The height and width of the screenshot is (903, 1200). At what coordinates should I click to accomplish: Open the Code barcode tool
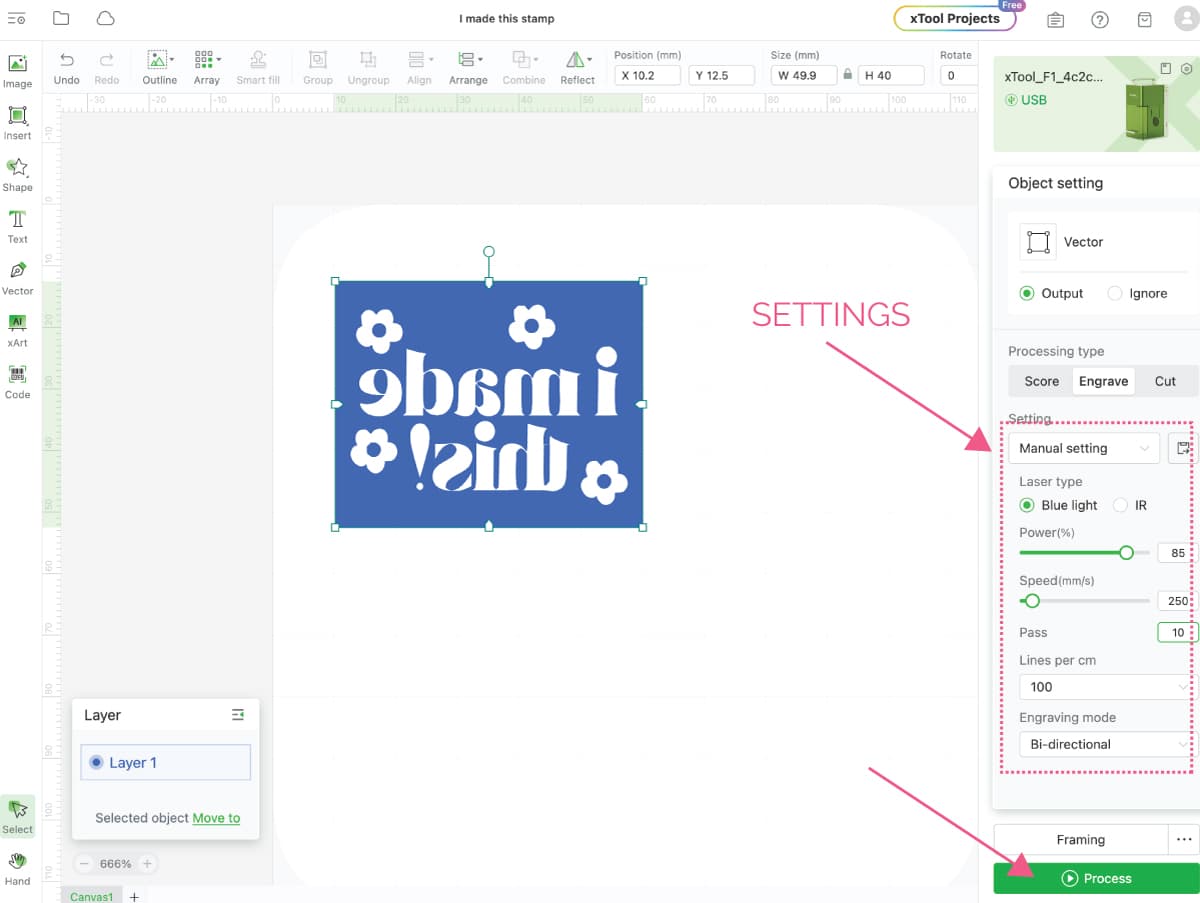point(17,381)
